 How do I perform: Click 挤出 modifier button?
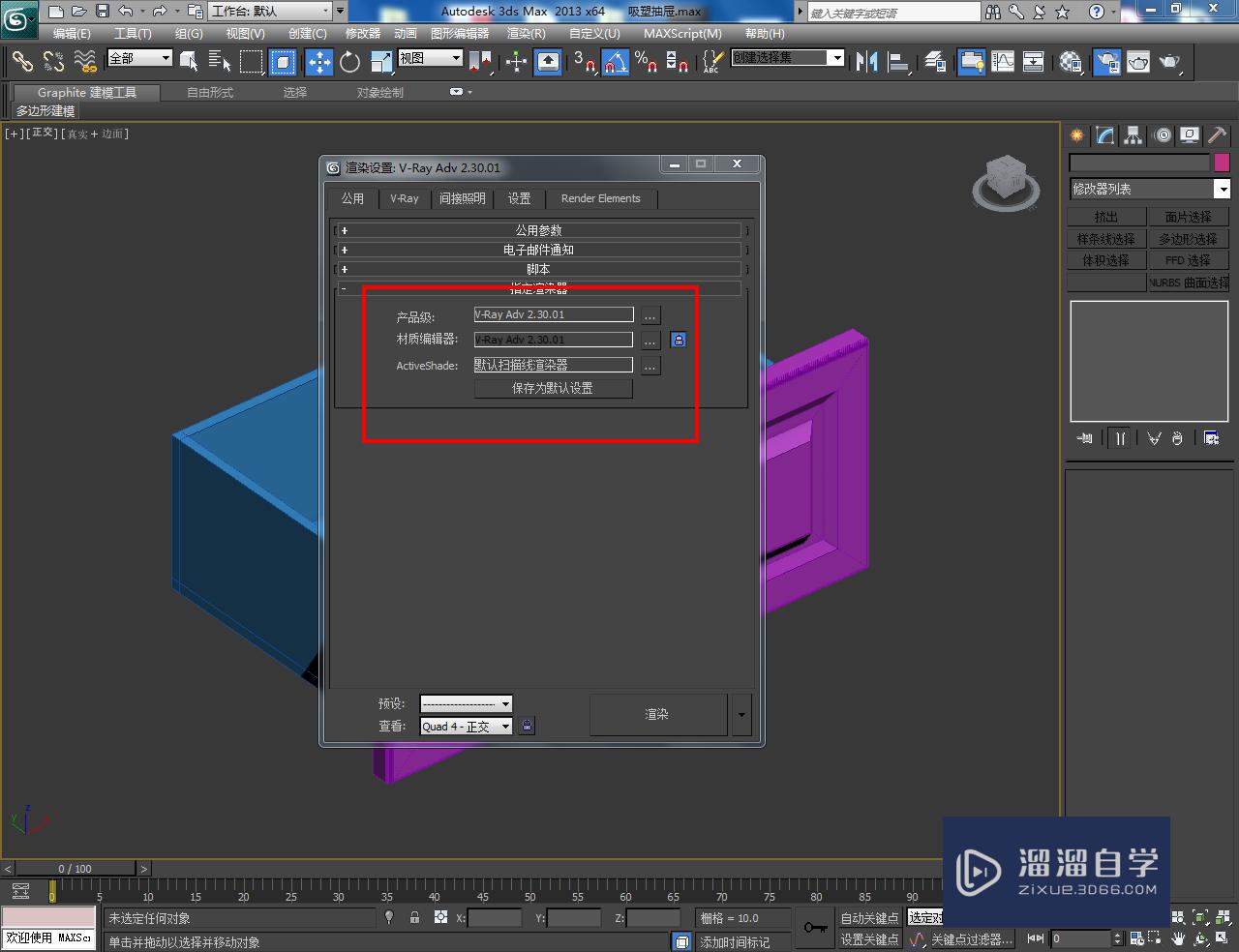coord(1106,217)
